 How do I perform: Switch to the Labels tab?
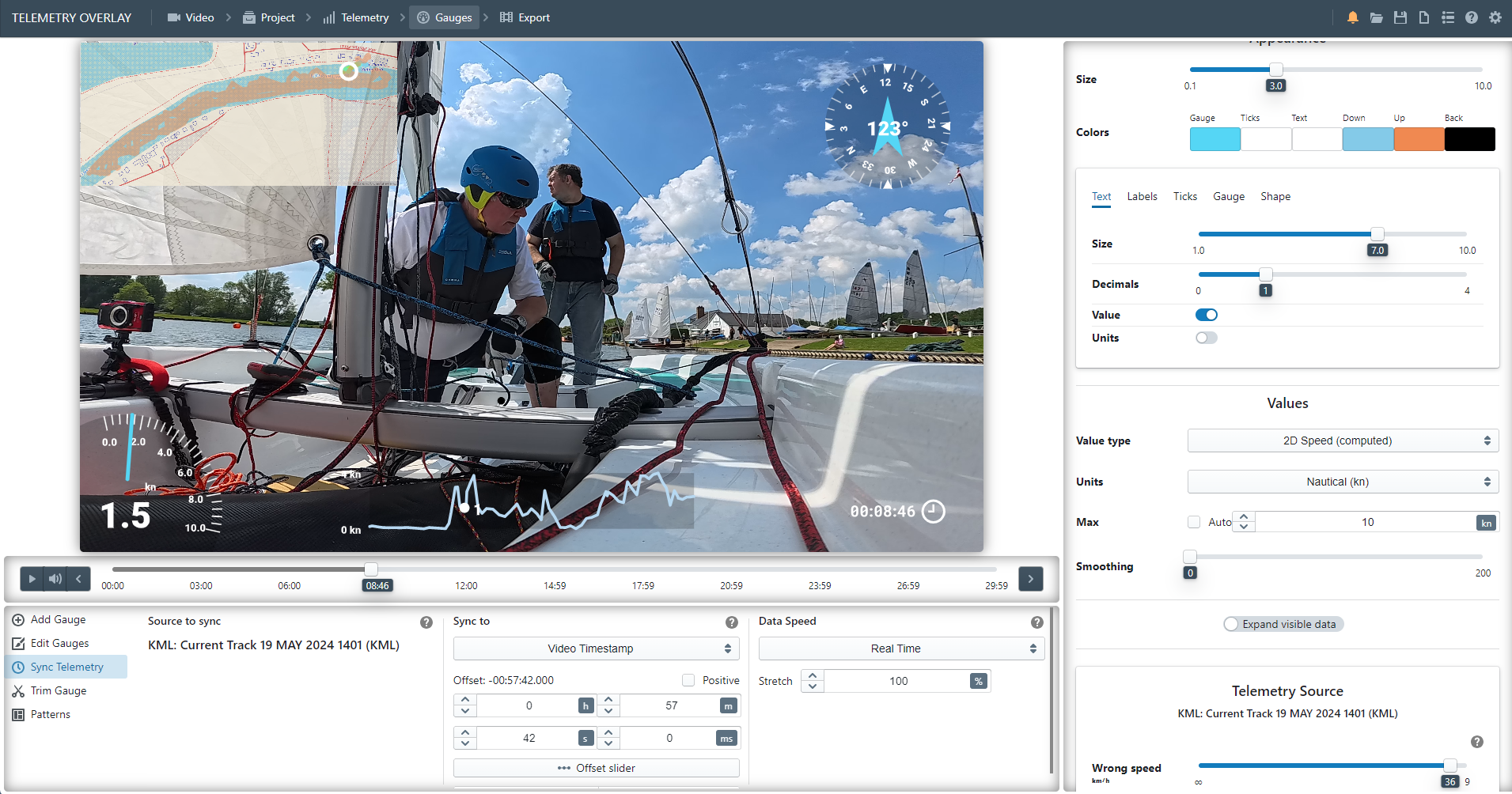1142,196
